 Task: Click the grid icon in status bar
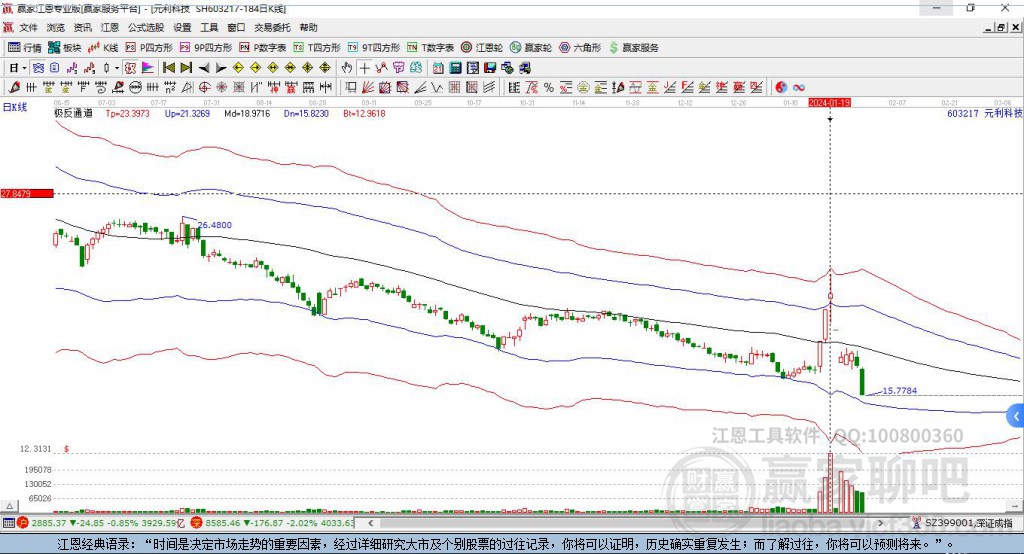tap(8, 523)
